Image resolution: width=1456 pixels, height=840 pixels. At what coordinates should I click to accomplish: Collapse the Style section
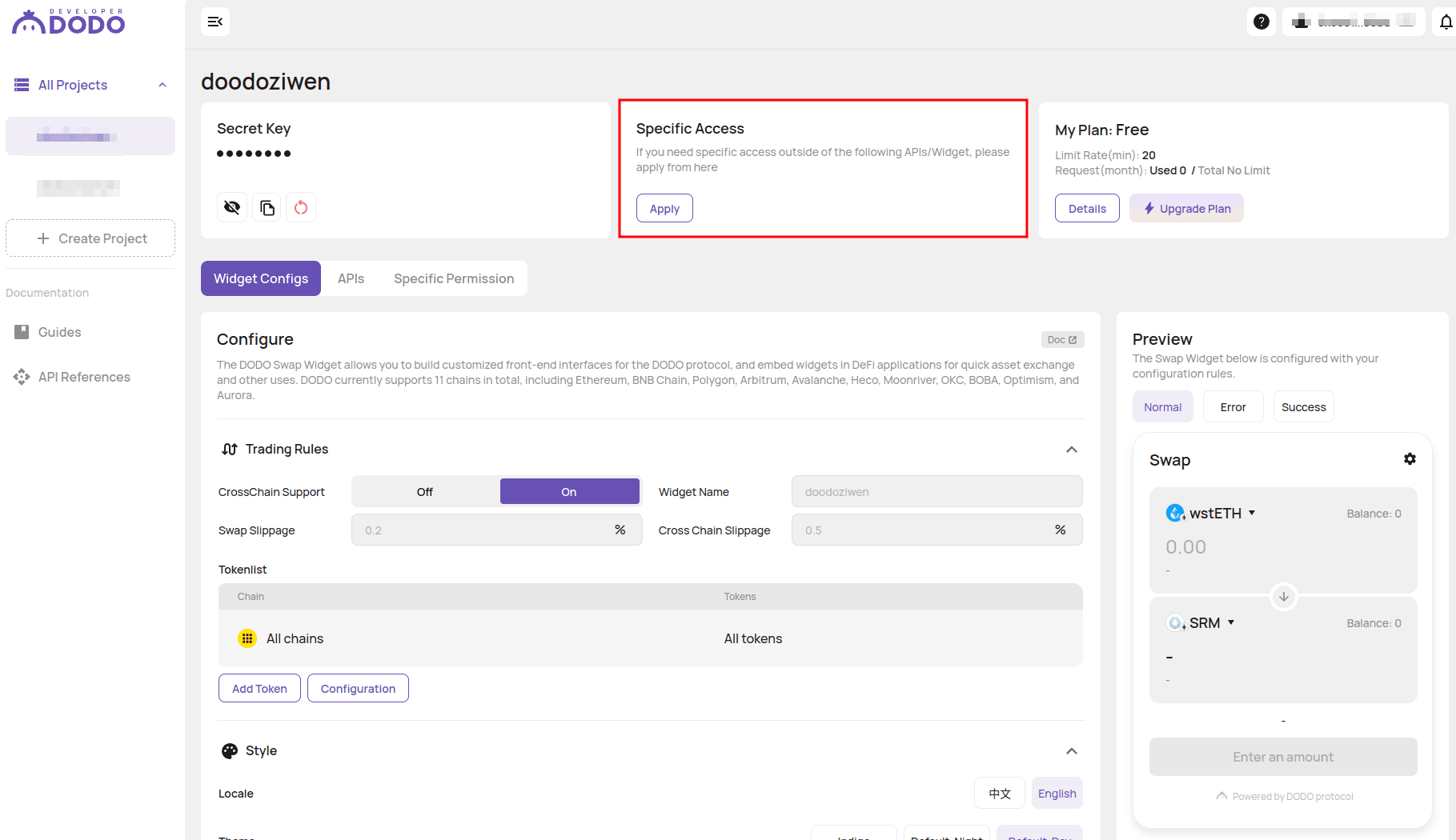[1072, 751]
